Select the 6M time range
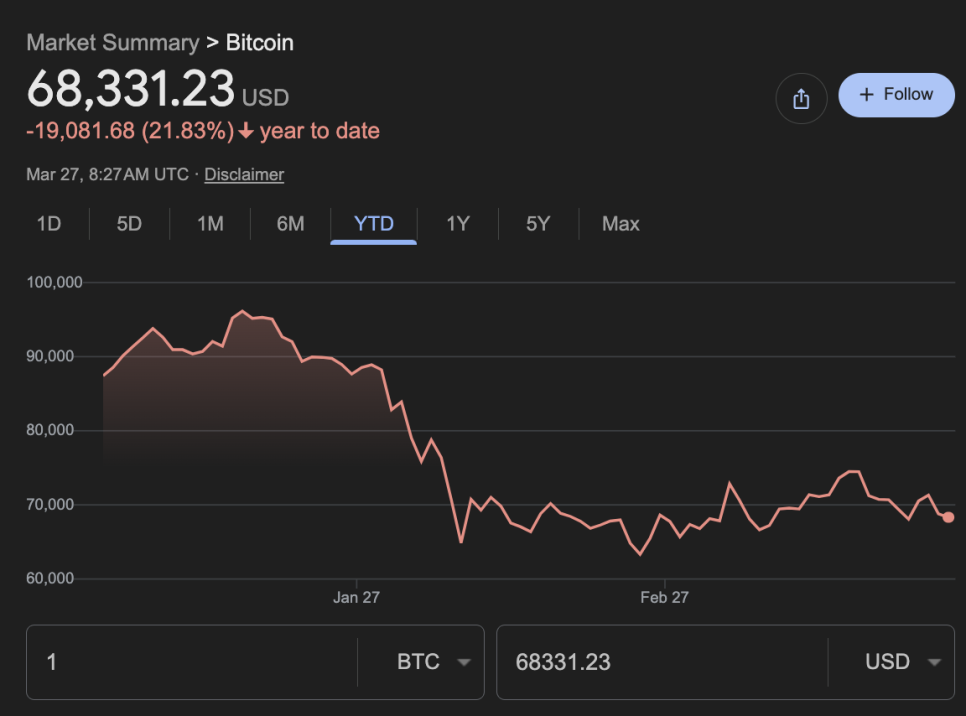 [x=290, y=224]
